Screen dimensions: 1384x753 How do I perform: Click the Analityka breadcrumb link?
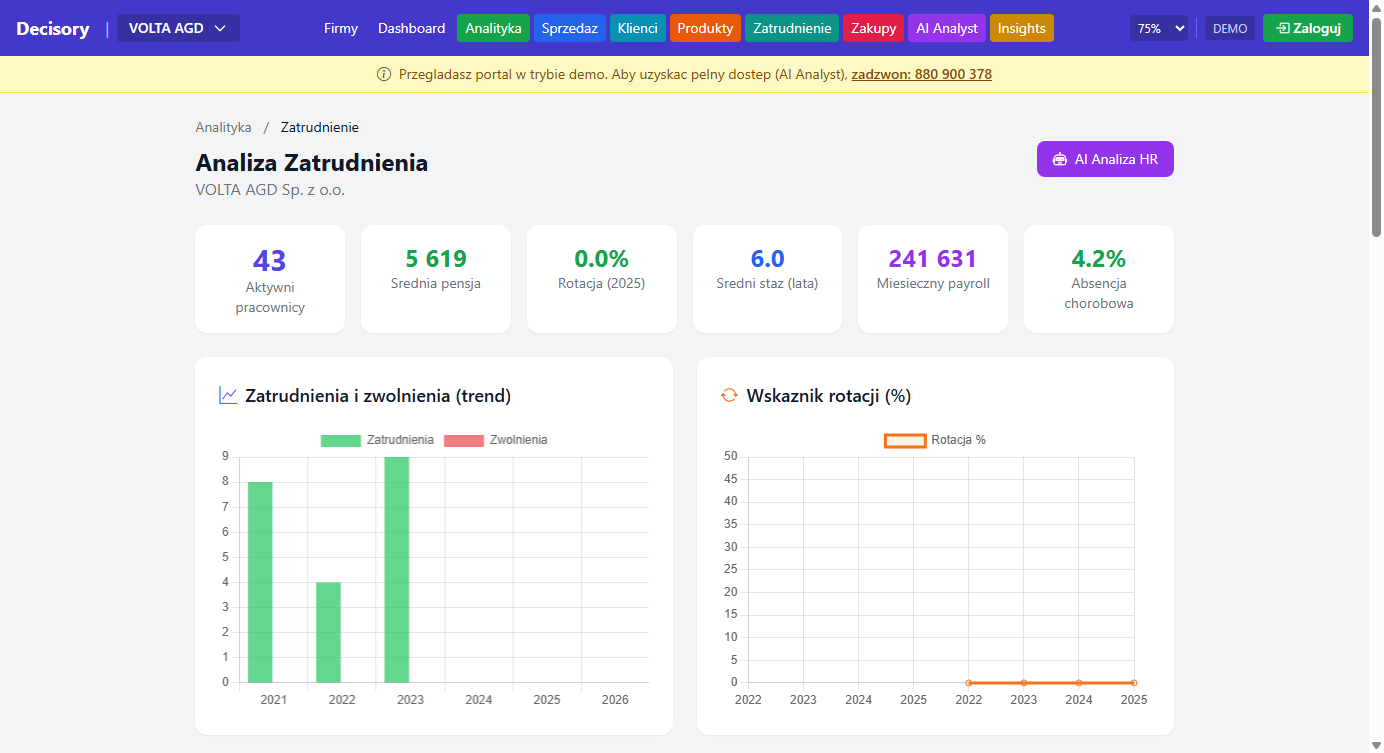(x=224, y=127)
